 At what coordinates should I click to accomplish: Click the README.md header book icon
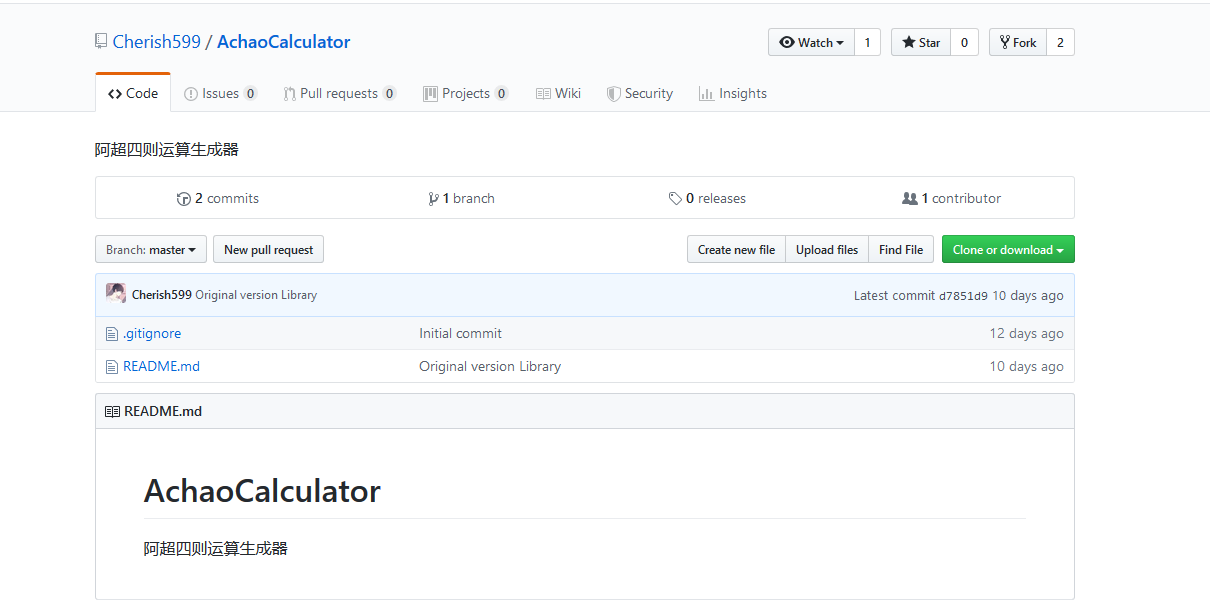tap(113, 411)
